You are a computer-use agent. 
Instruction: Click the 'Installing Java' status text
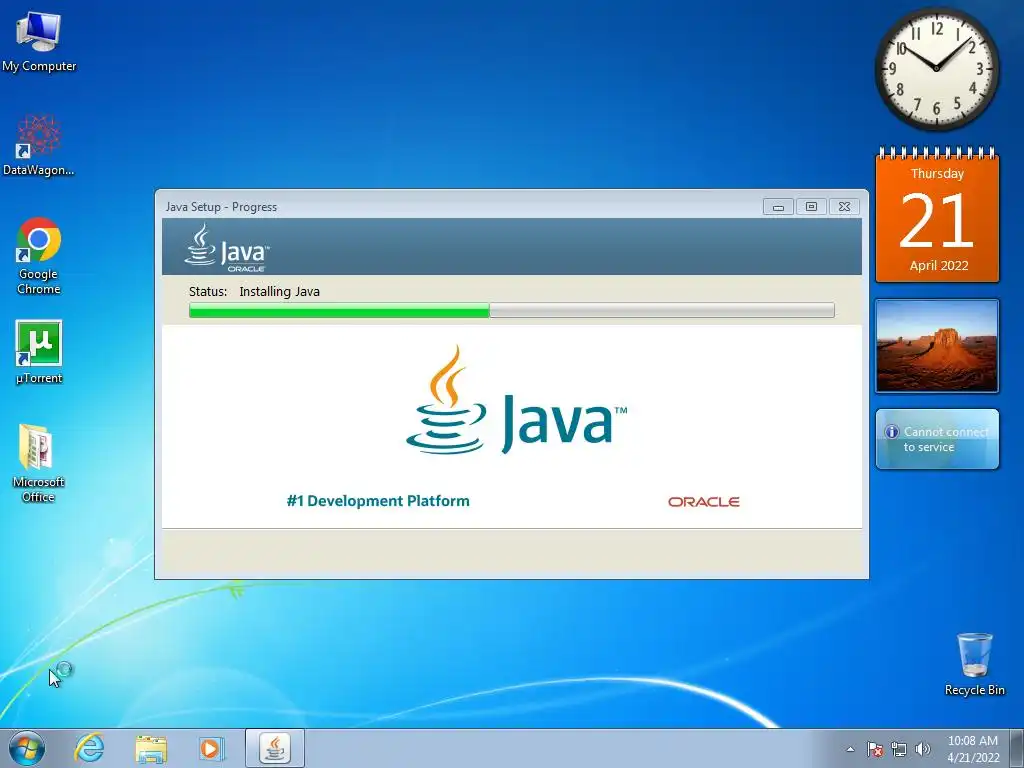pyautogui.click(x=280, y=291)
